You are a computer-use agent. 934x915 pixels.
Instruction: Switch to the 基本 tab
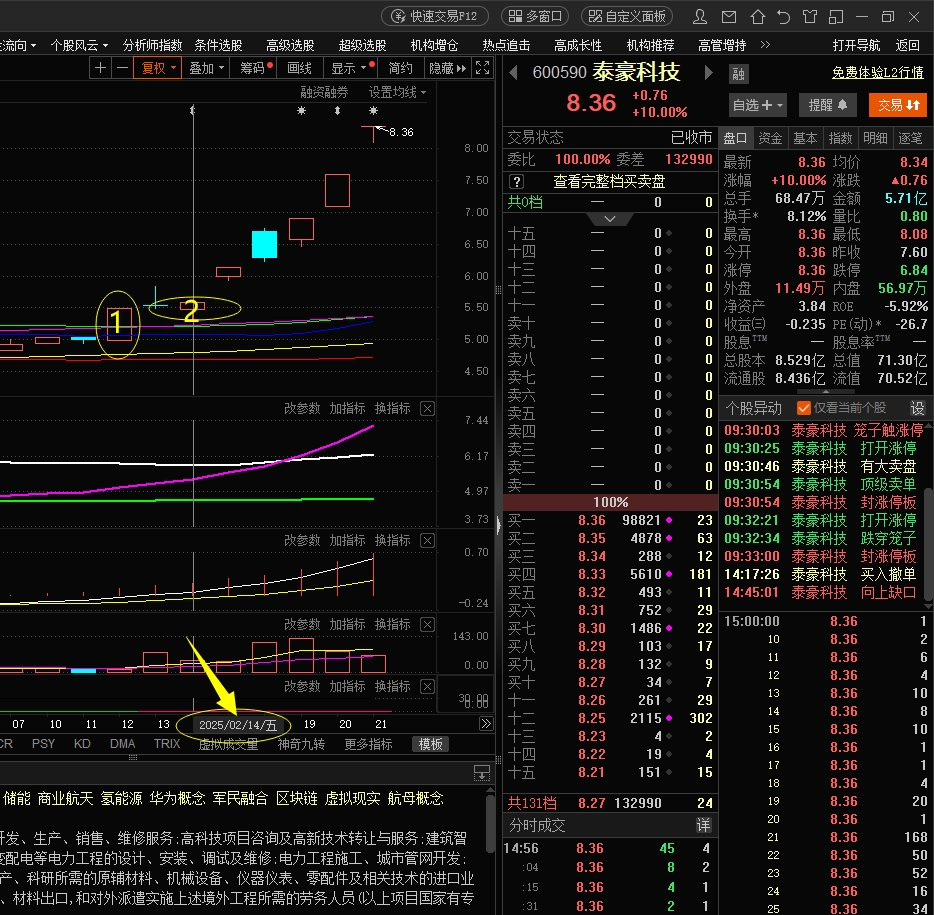(805, 138)
